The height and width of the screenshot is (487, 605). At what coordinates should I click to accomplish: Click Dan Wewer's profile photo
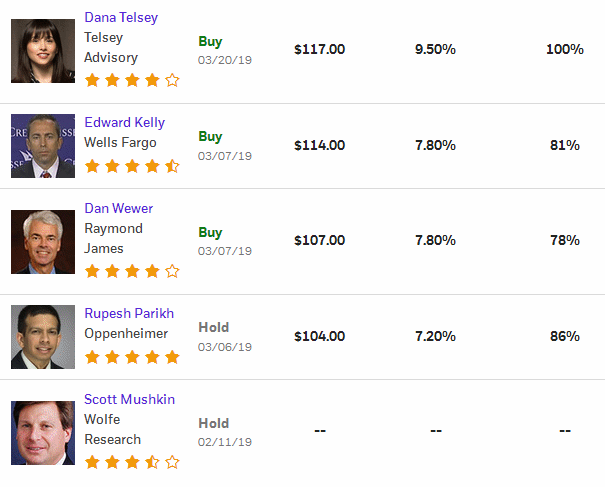pos(43,242)
